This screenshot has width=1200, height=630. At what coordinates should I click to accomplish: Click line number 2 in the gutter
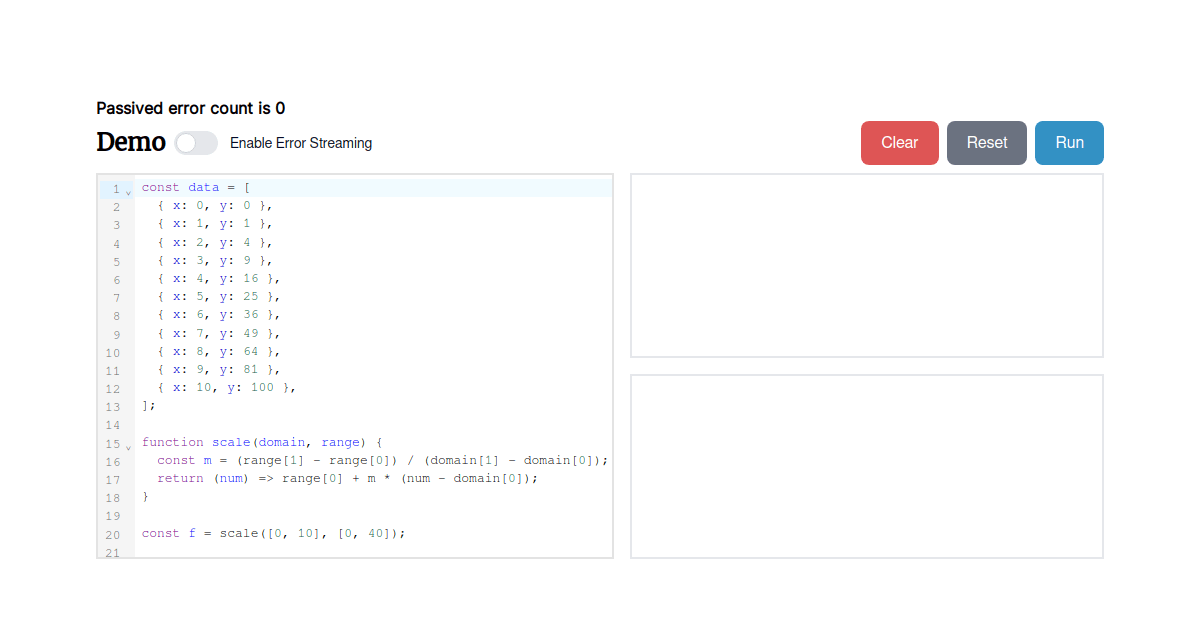coord(116,205)
